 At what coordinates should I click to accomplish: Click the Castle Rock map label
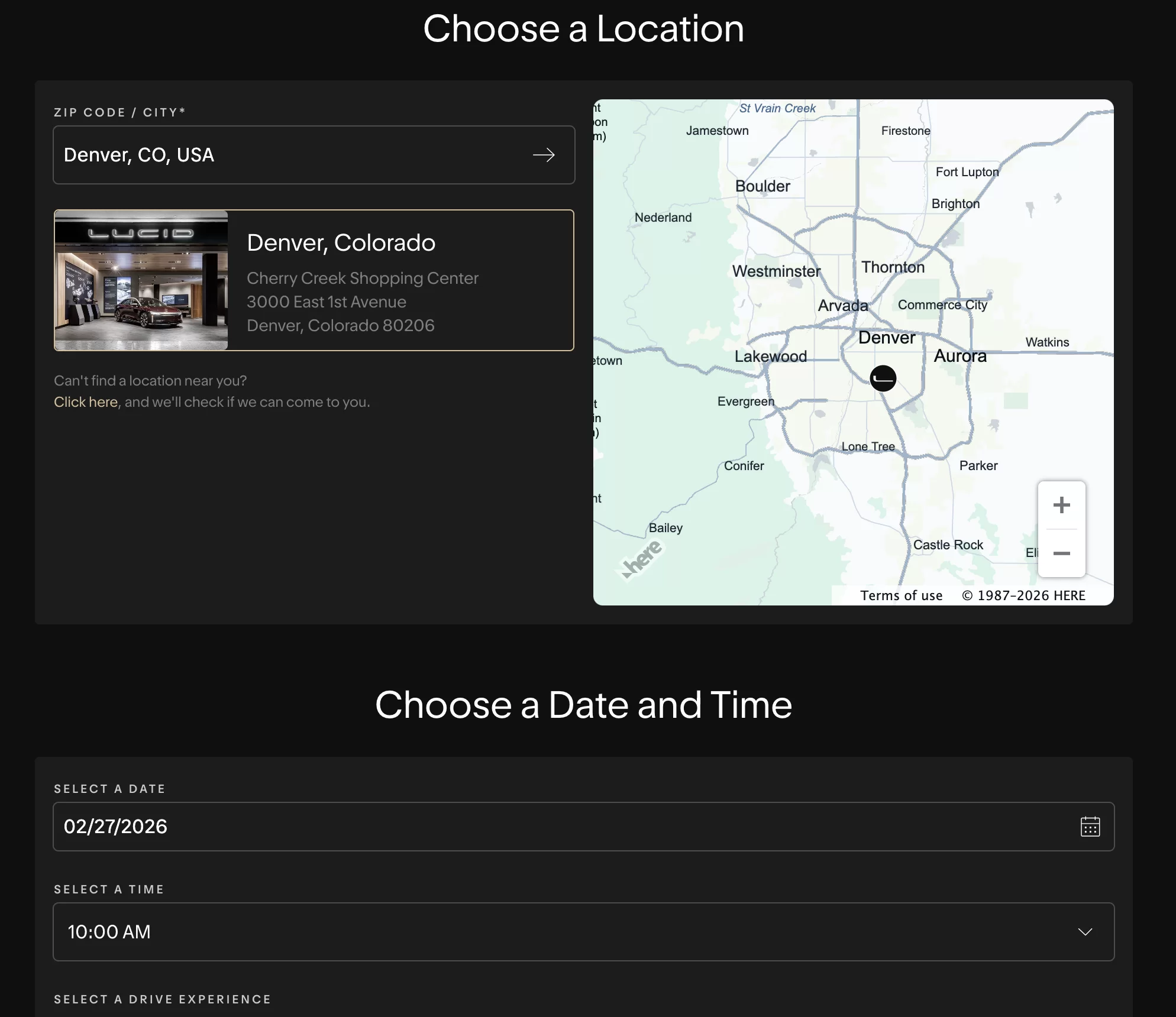[x=948, y=545]
